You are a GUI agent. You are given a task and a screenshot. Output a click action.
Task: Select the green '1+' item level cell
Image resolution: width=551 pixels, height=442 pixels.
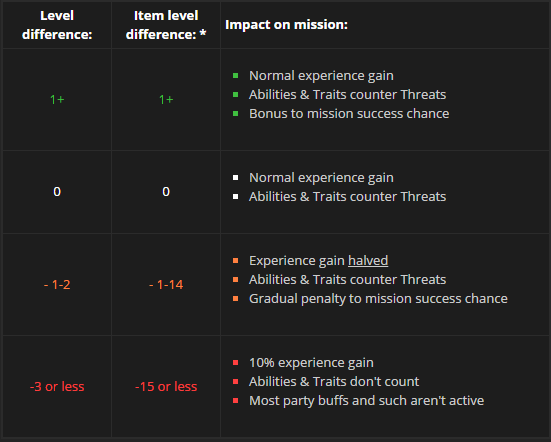166,99
